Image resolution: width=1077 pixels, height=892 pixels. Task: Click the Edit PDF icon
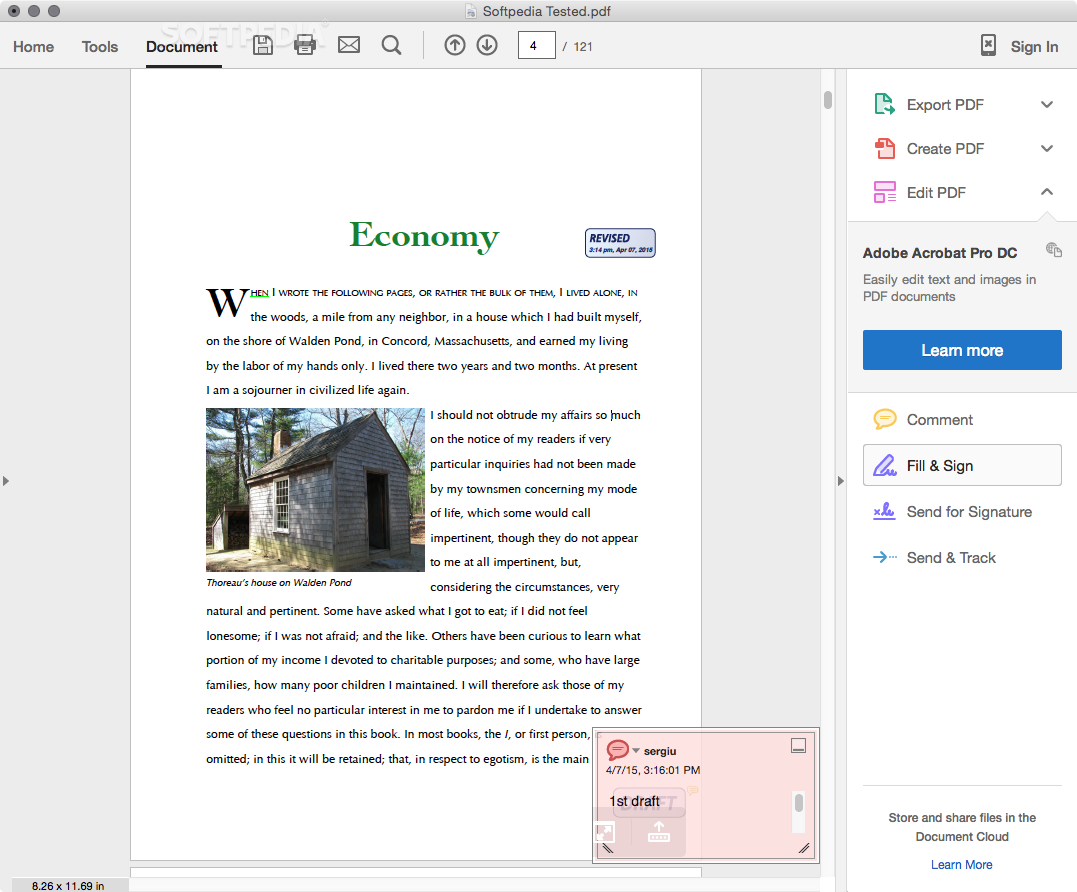point(885,192)
